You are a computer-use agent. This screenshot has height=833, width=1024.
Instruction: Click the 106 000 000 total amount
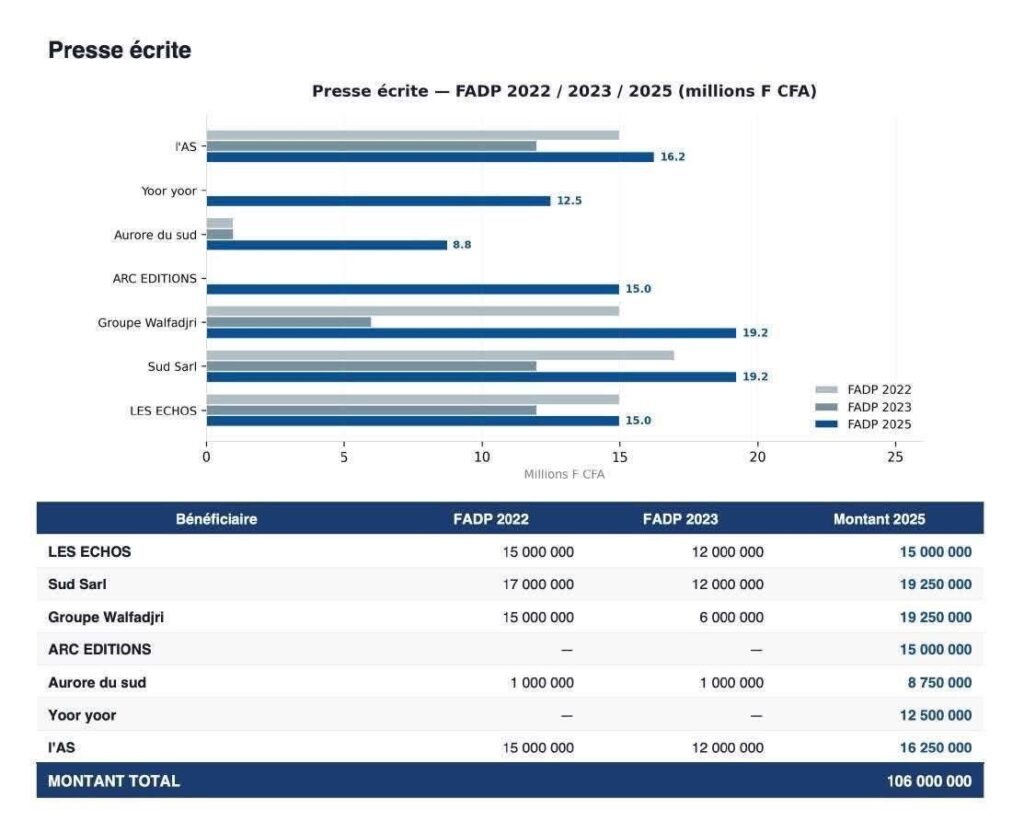click(928, 781)
